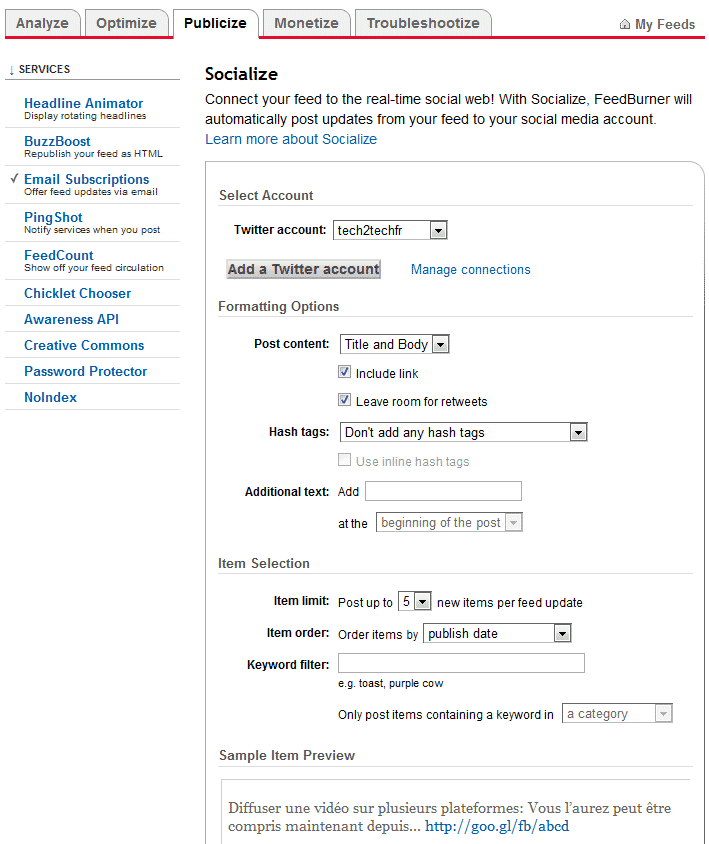Image resolution: width=709 pixels, height=844 pixels.
Task: Focus the Keyword filter text field
Action: coord(461,663)
